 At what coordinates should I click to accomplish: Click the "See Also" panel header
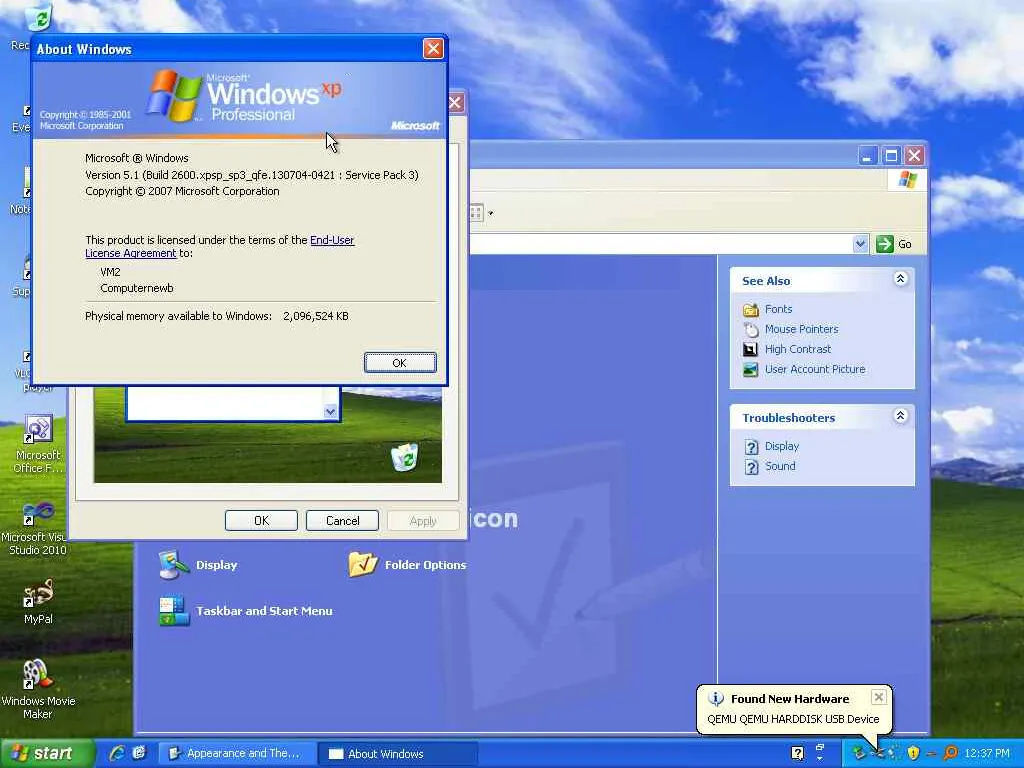coord(822,281)
